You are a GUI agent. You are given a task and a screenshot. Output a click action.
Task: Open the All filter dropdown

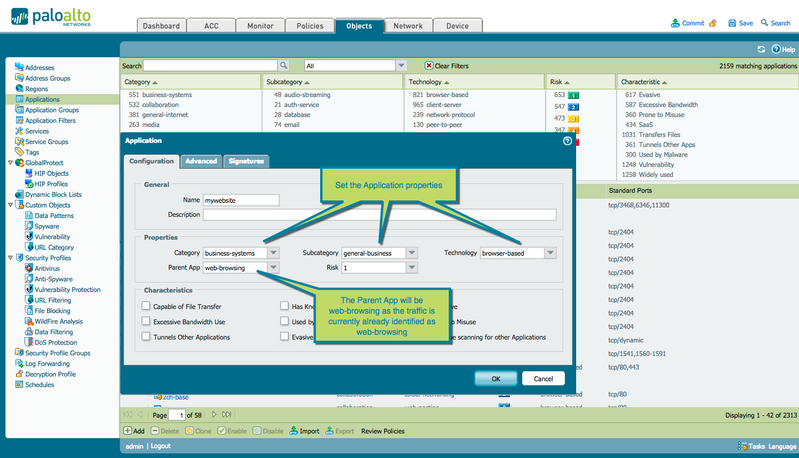tap(402, 65)
